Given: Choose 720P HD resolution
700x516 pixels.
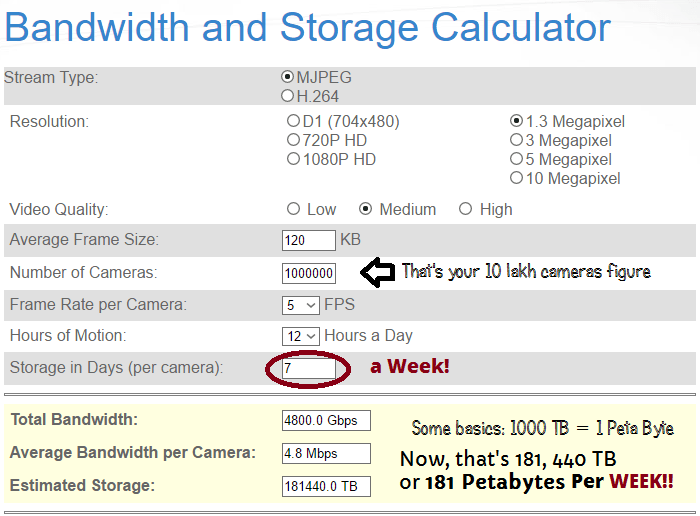Looking at the screenshot, I should point(293,141).
